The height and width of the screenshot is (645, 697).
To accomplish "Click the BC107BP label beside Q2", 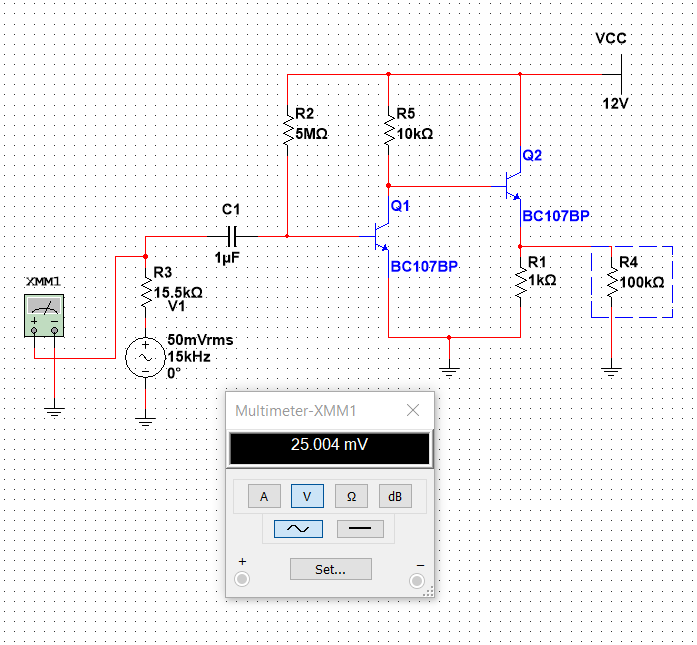I will point(556,216).
